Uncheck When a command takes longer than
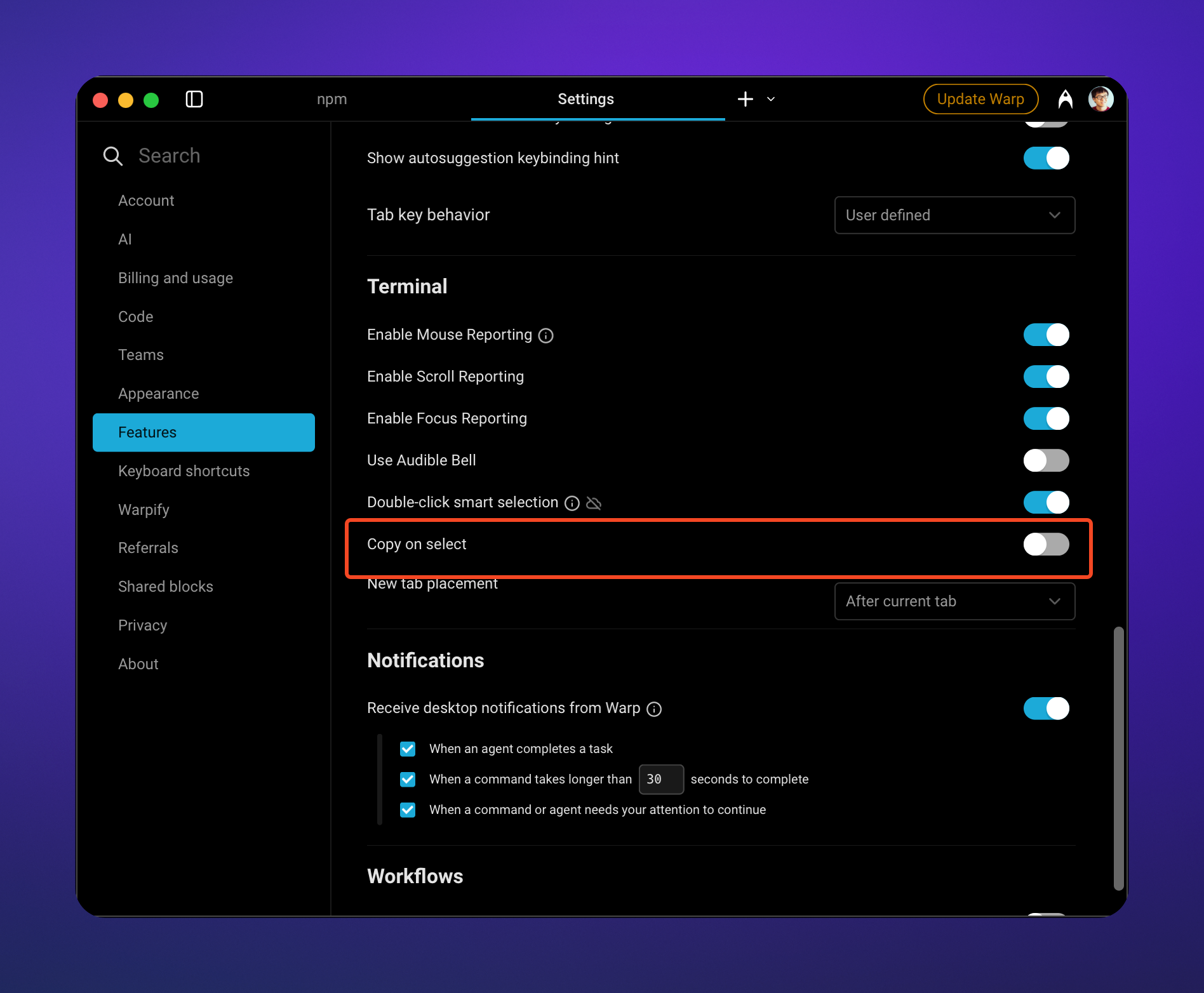The image size is (1204, 993). pyautogui.click(x=408, y=780)
